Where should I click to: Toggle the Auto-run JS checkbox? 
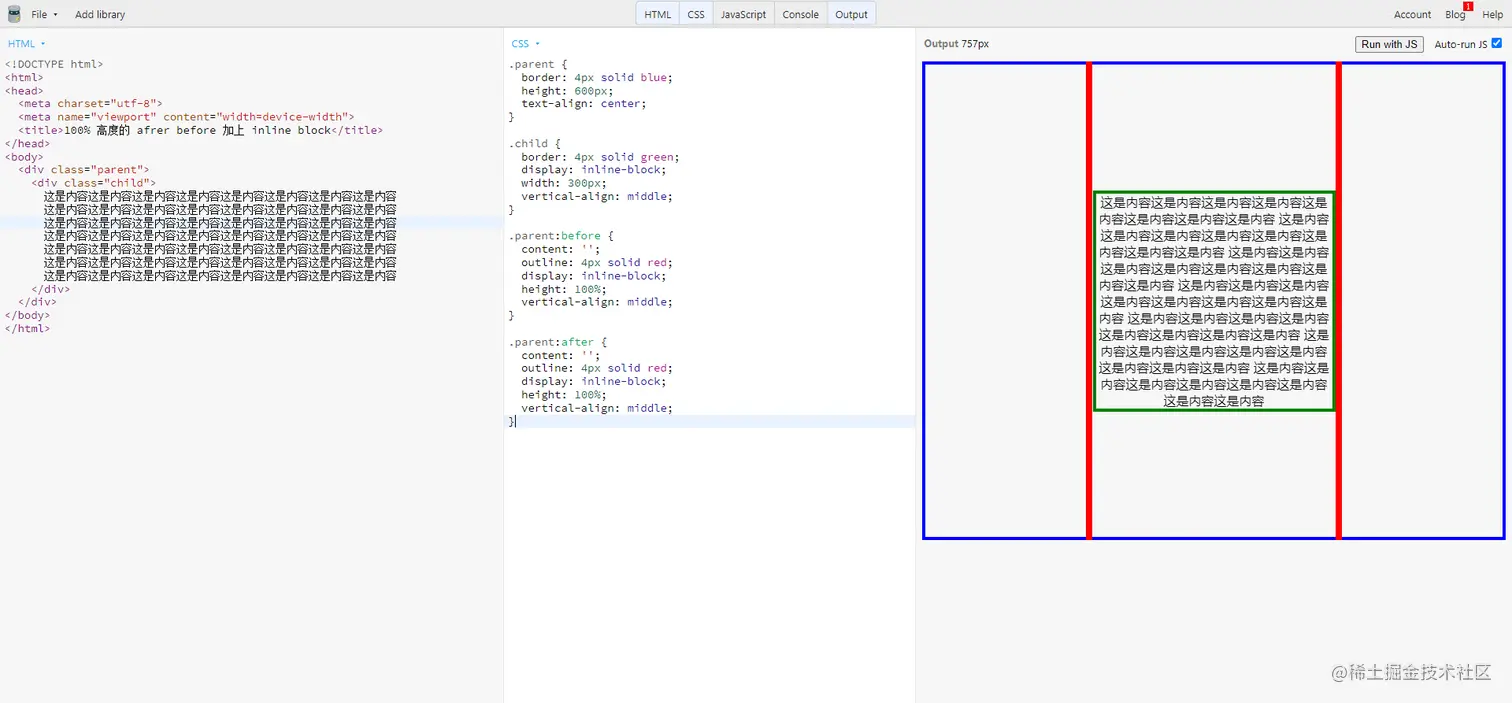coord(1497,43)
